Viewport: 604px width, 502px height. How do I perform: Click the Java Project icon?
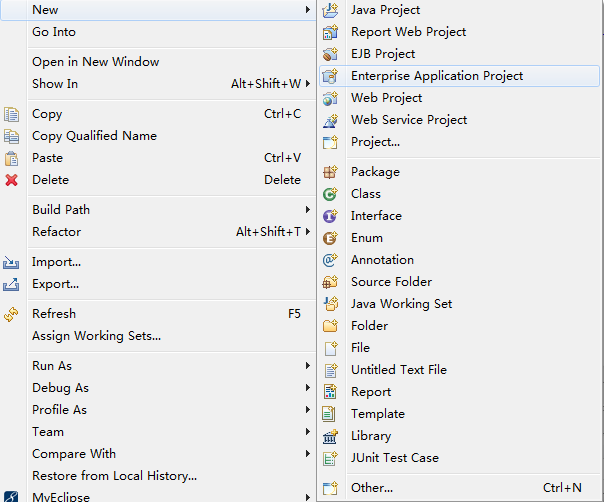[x=330, y=10]
